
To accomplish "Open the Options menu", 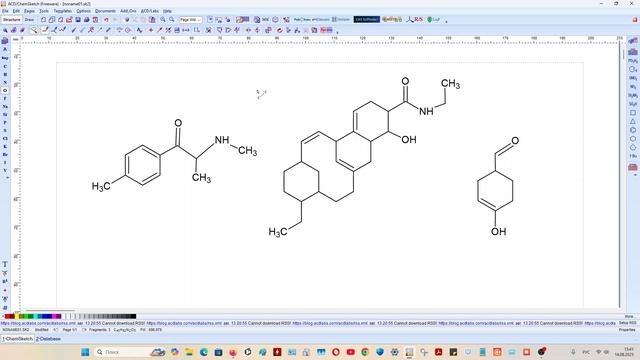I will click(x=84, y=11).
